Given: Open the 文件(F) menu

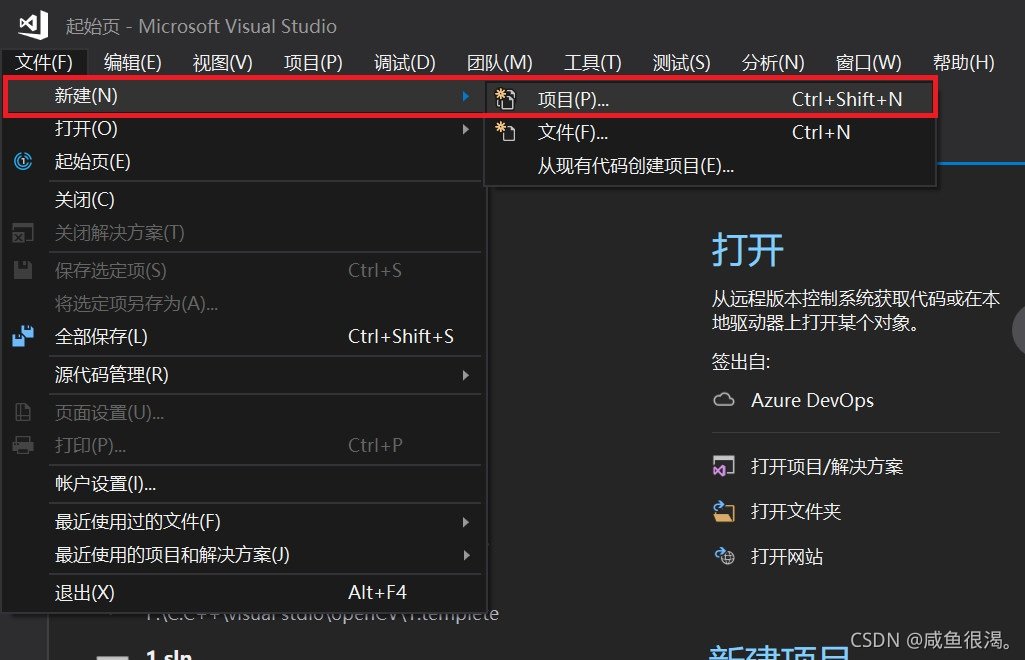Looking at the screenshot, I should tap(44, 63).
